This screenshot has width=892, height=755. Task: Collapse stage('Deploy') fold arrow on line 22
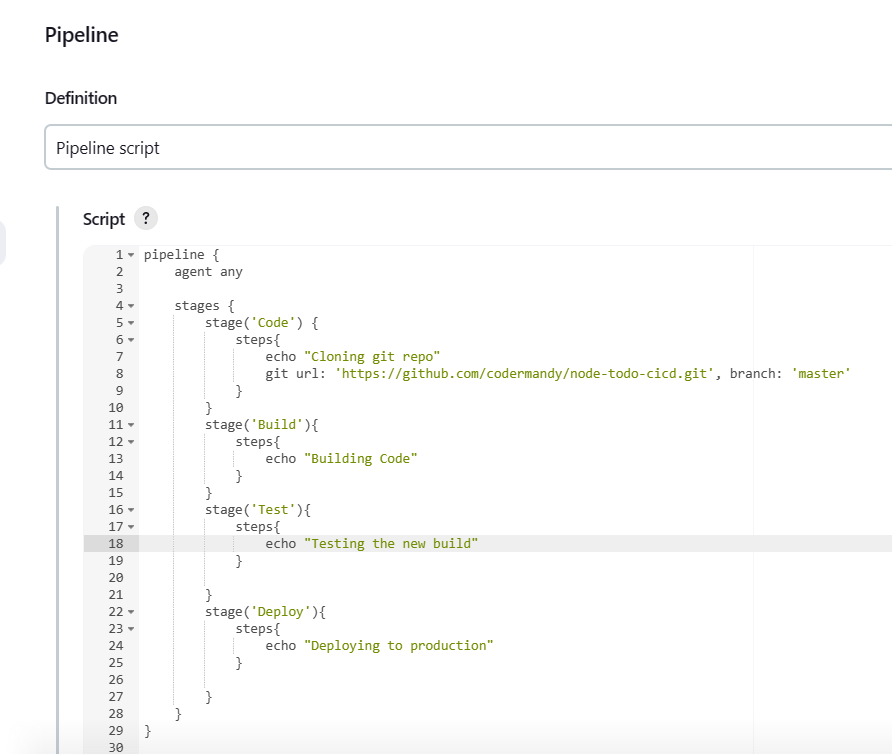(x=131, y=612)
